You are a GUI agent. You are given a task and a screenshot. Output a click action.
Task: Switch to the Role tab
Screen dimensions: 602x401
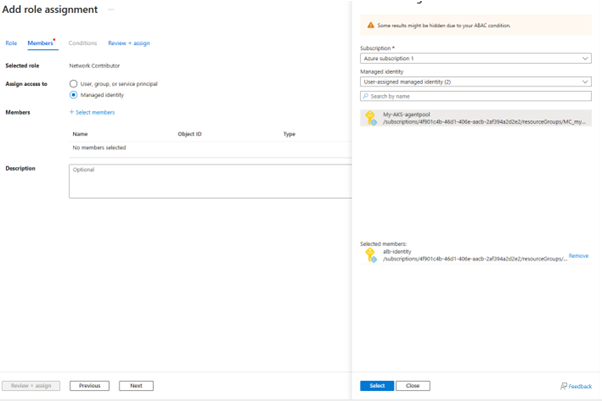coord(11,43)
